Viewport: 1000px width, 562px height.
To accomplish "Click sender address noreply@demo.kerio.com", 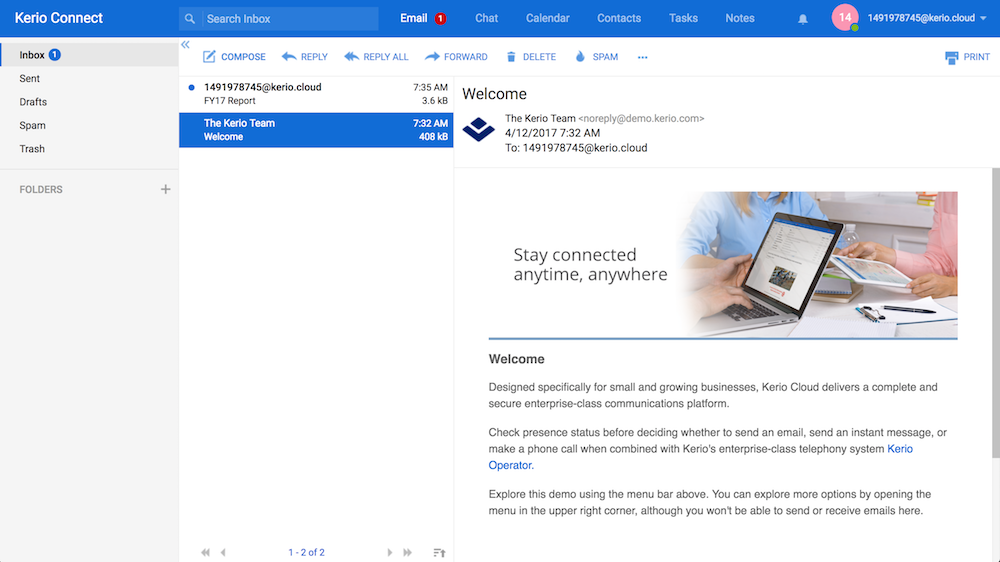I will click(x=641, y=119).
